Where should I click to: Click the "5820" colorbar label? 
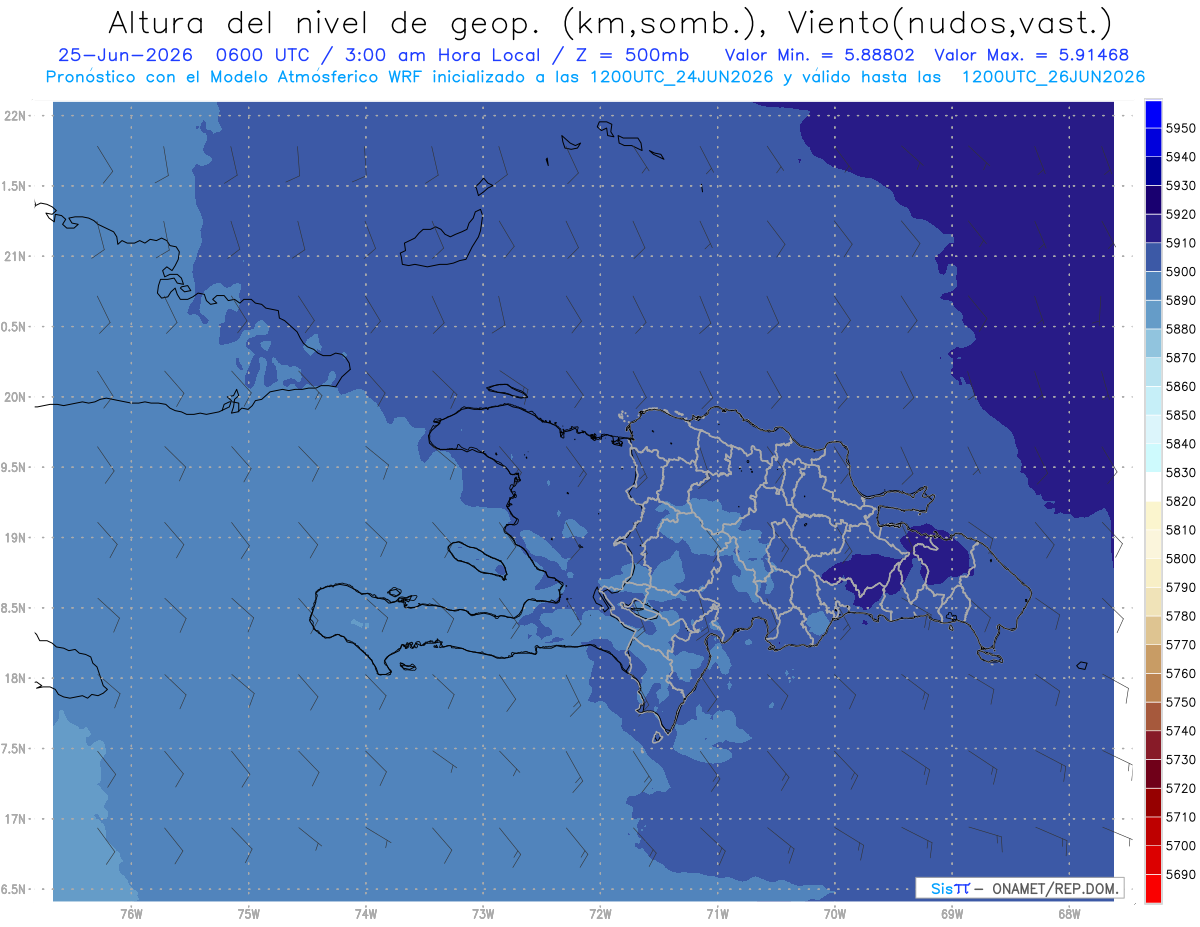[1181, 501]
